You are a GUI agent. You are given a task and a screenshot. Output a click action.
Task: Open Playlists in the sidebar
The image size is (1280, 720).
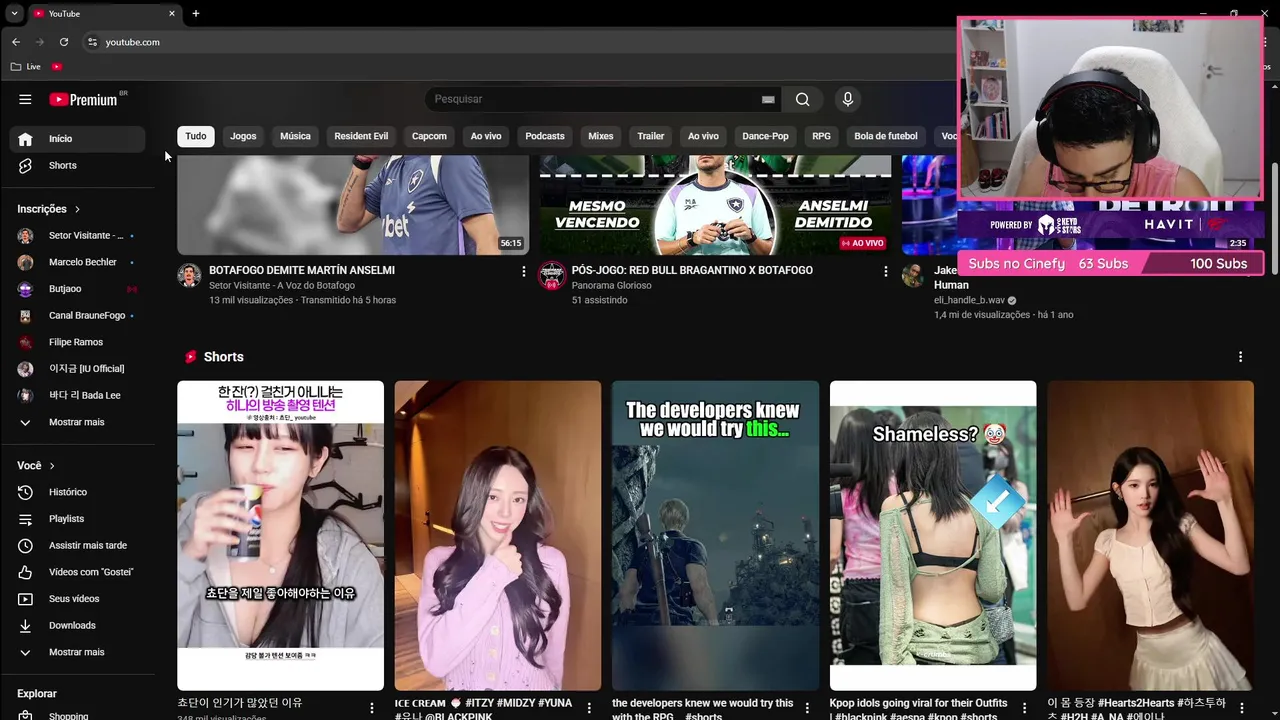(77, 519)
